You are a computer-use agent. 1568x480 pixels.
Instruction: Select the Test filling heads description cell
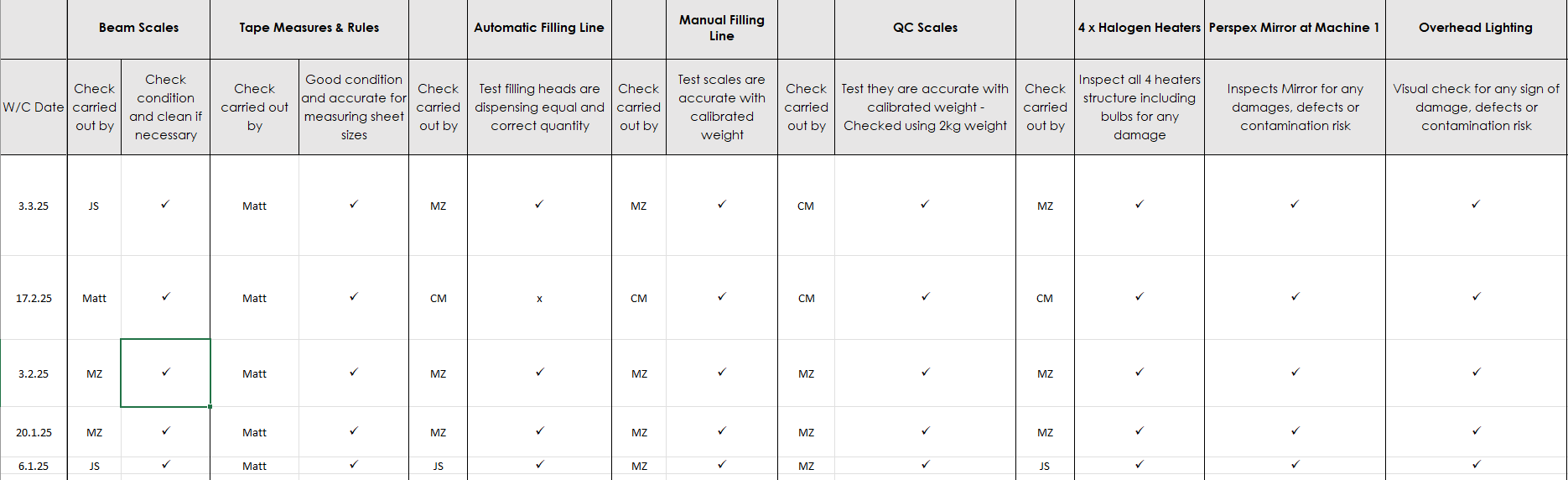click(x=539, y=107)
